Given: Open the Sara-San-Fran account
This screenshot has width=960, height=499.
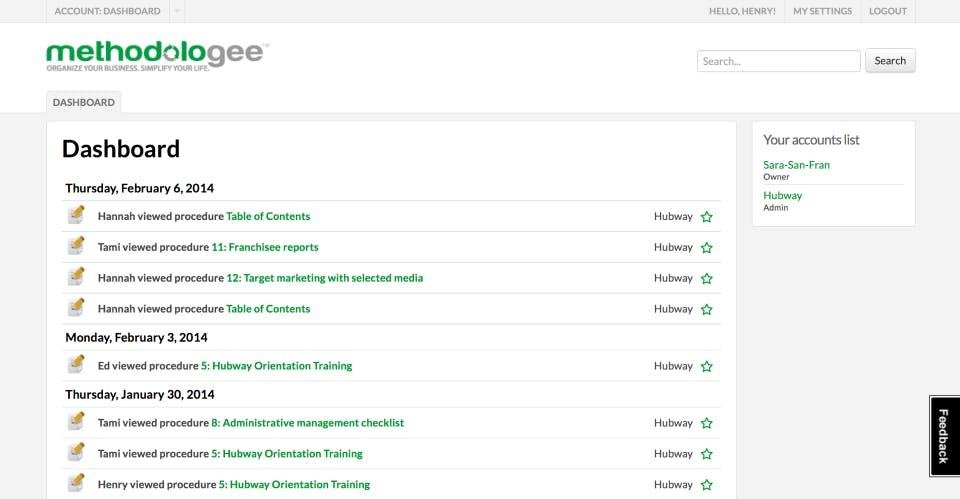Looking at the screenshot, I should click(796, 165).
